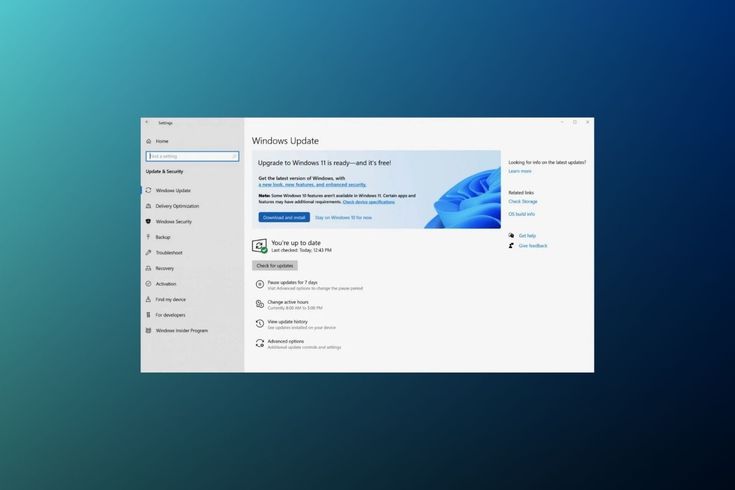Screen dimensions: 735x490
Task: Click the OS build info link
Action: pos(521,214)
